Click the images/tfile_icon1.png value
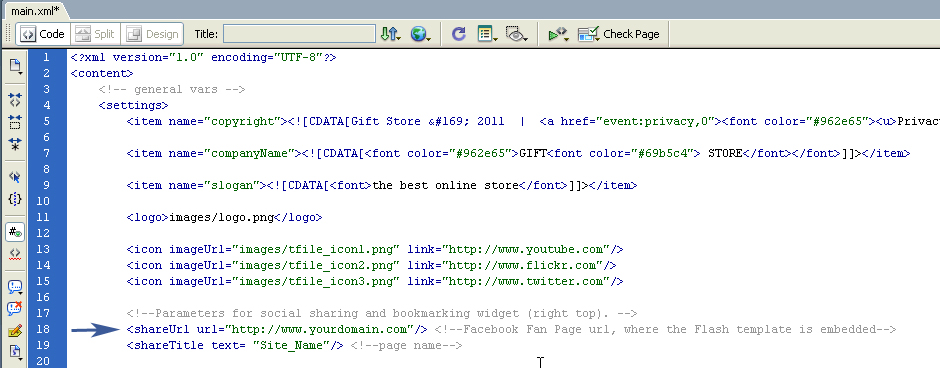Screen dimensions: 940x368 [x=315, y=249]
